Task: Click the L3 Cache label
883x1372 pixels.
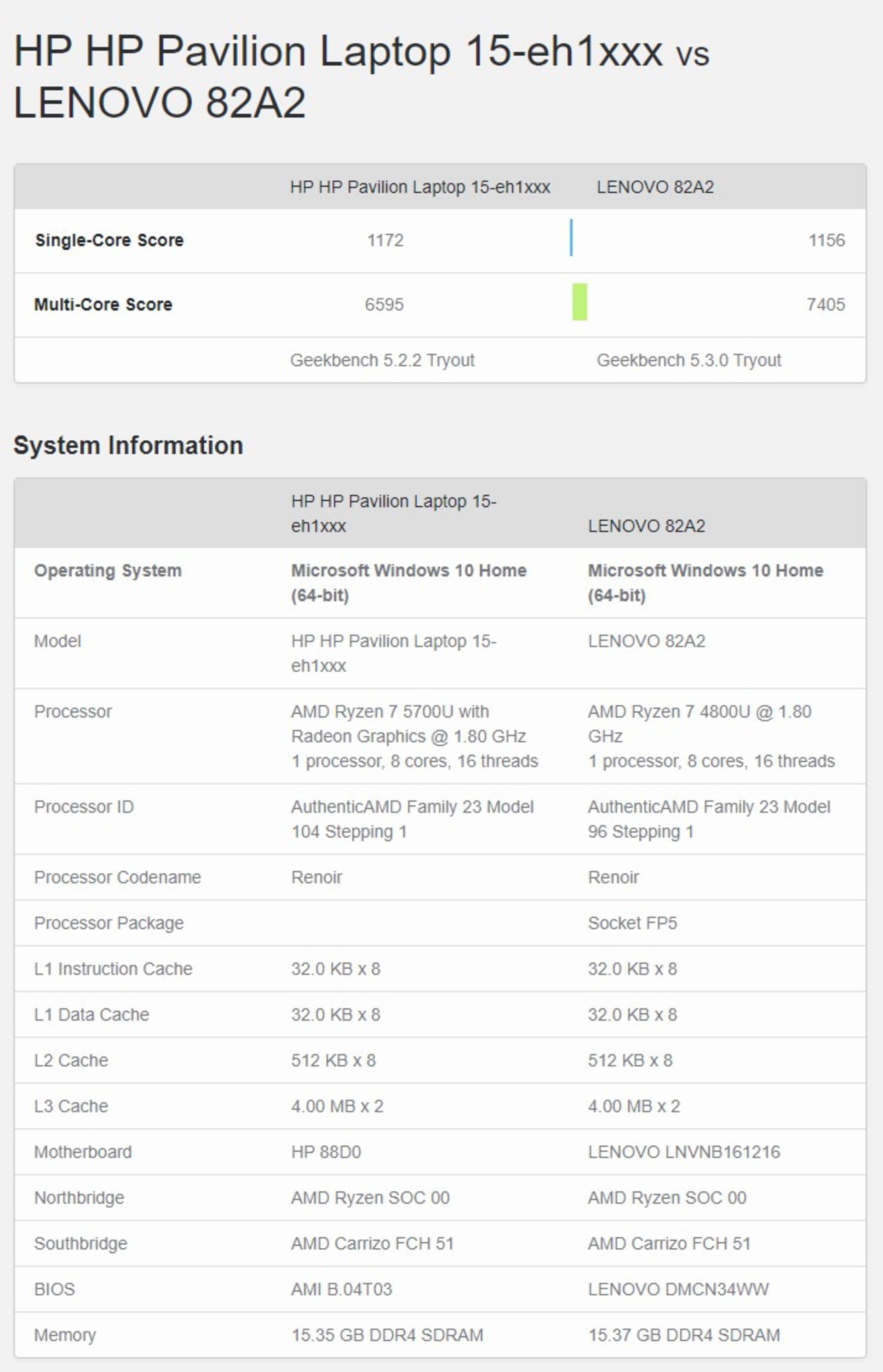Action: [x=71, y=1106]
